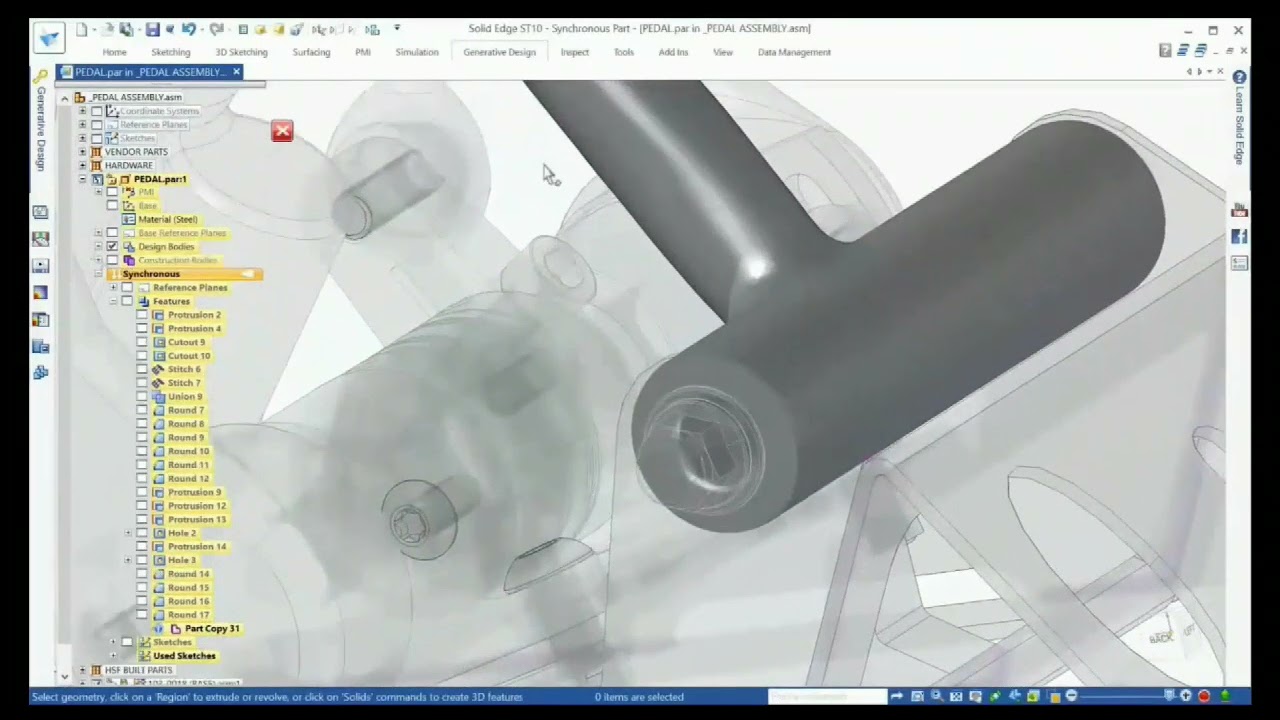This screenshot has width=1280, height=720.
Task: Click the YouTube icon on right sidebar
Action: click(x=1240, y=211)
